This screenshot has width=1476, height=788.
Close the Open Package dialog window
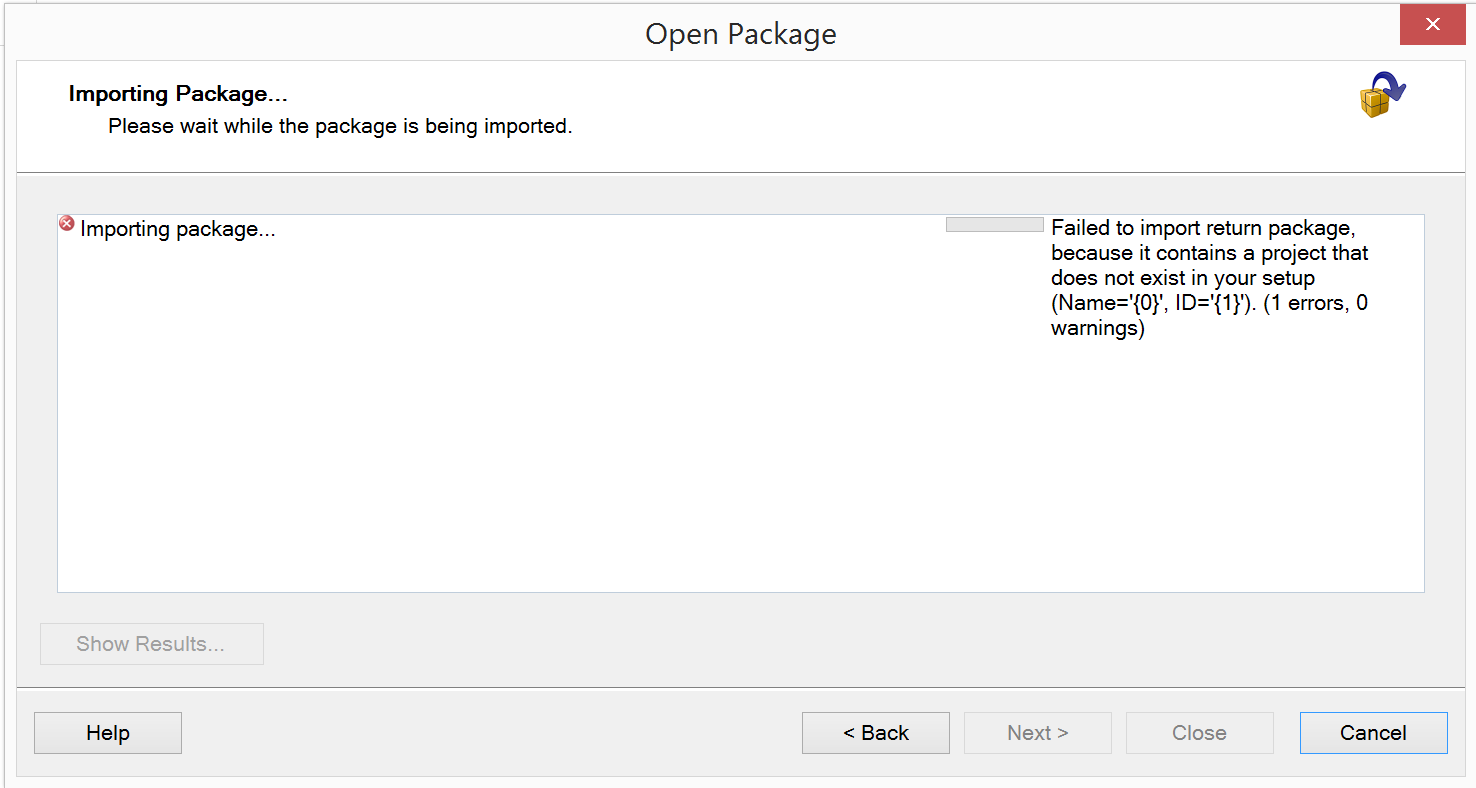click(x=1432, y=25)
